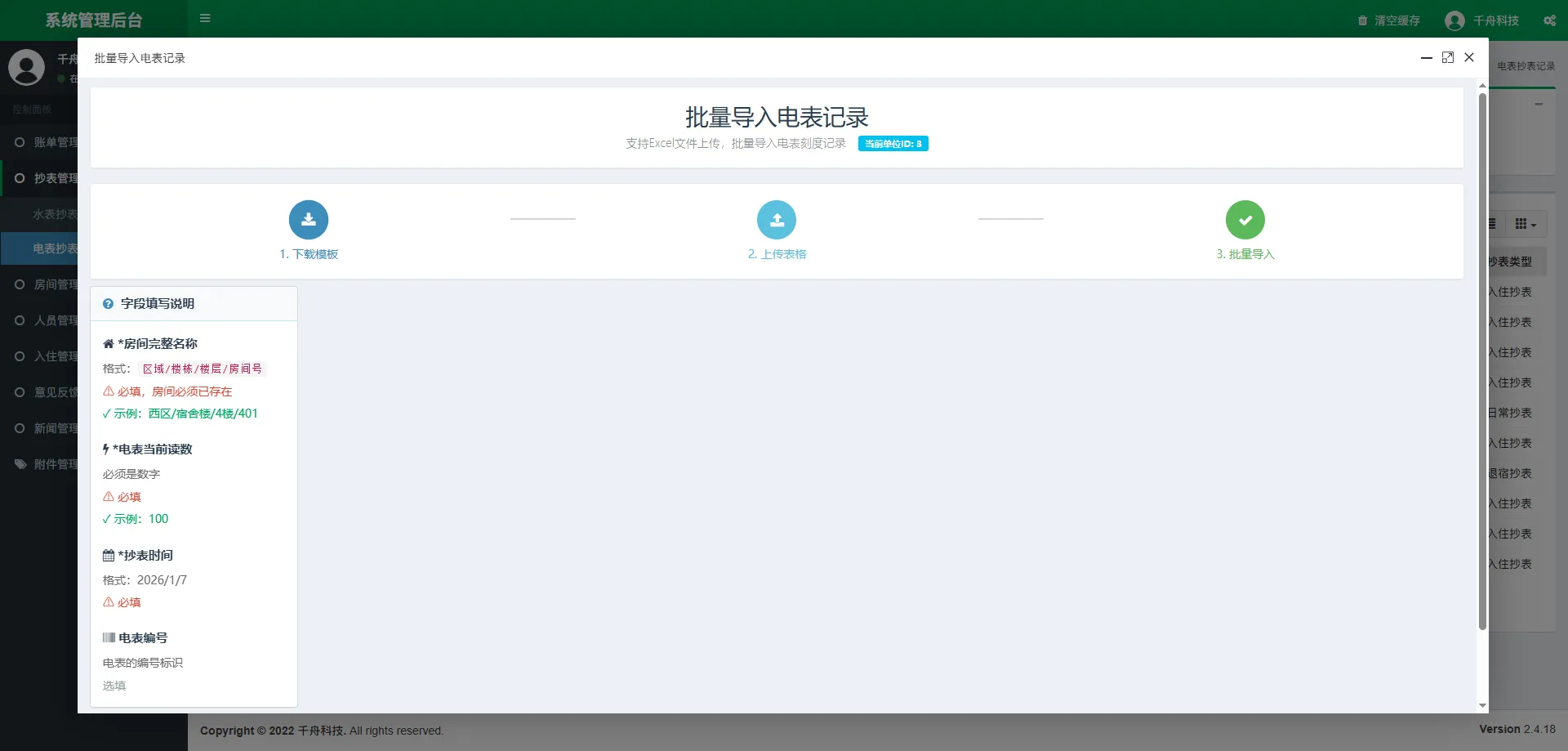Expand the 人员管理 sidebar menu

pyautogui.click(x=49, y=320)
